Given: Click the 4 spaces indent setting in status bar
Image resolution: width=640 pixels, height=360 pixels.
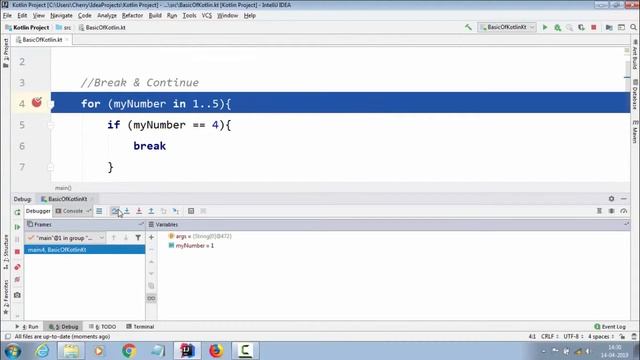Looking at the screenshot, I should point(601,336).
